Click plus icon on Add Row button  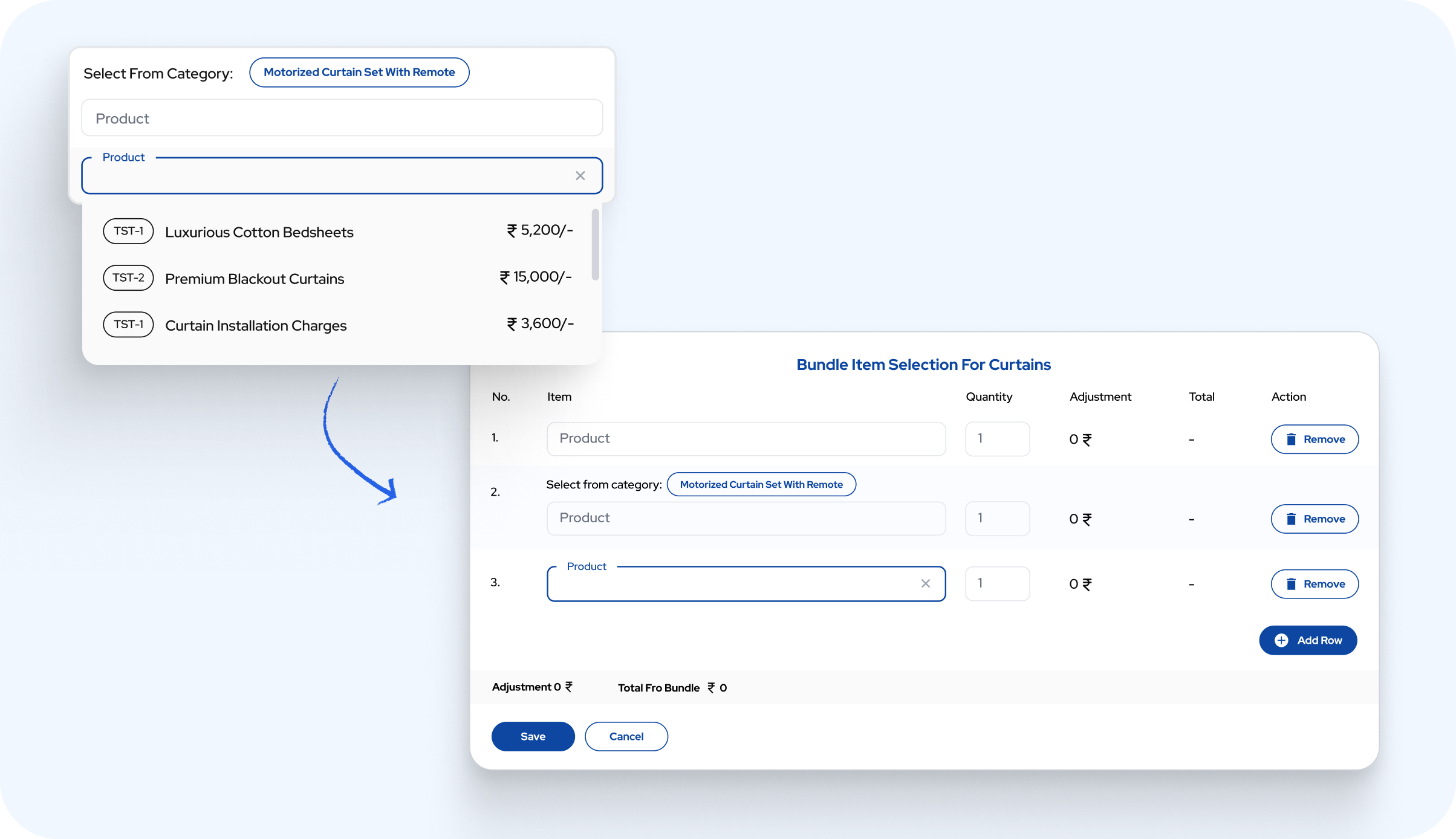click(1281, 640)
